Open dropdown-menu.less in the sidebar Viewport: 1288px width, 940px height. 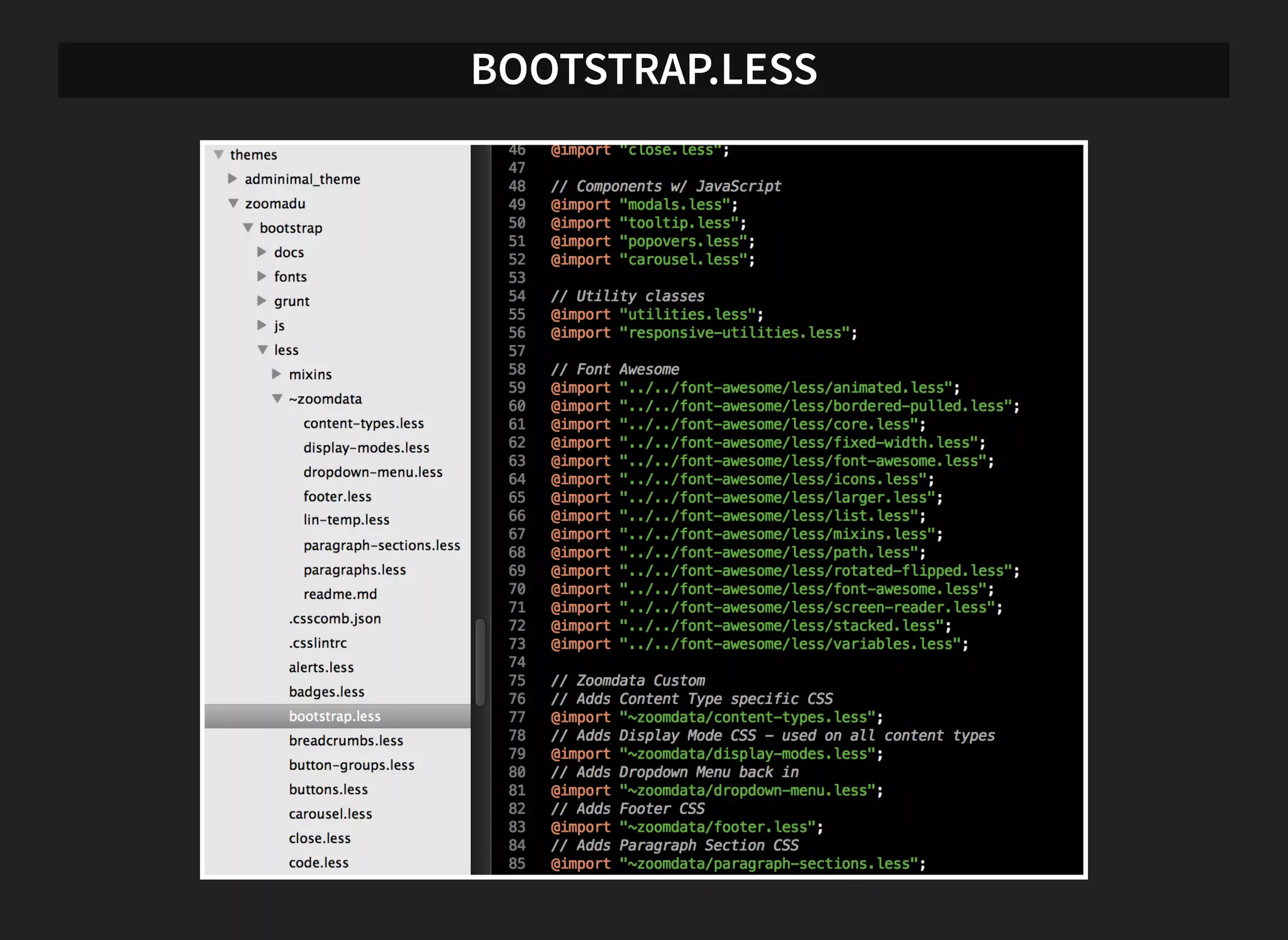pyautogui.click(x=373, y=473)
